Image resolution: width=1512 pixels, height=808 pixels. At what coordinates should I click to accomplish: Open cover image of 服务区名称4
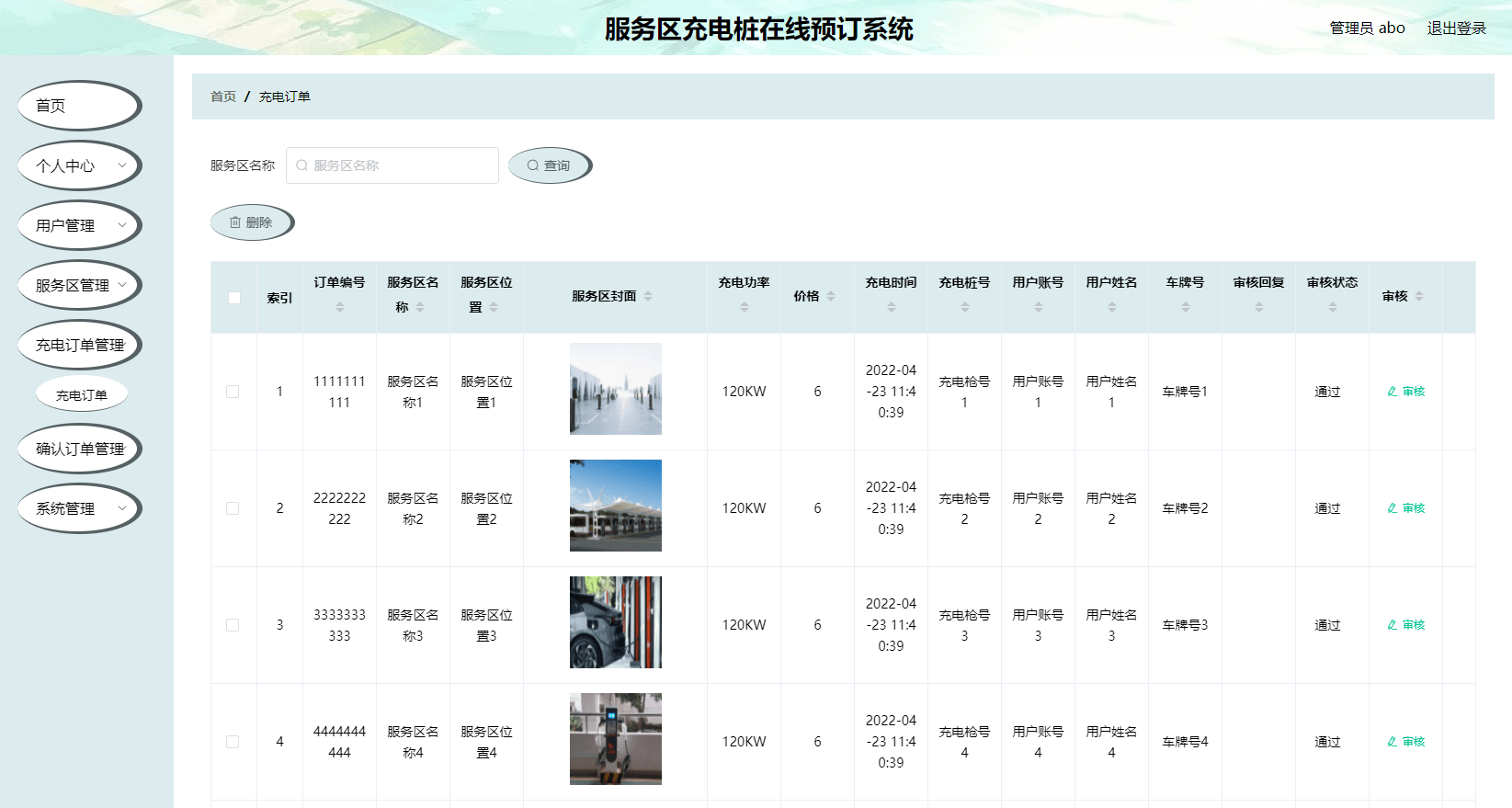[616, 739]
